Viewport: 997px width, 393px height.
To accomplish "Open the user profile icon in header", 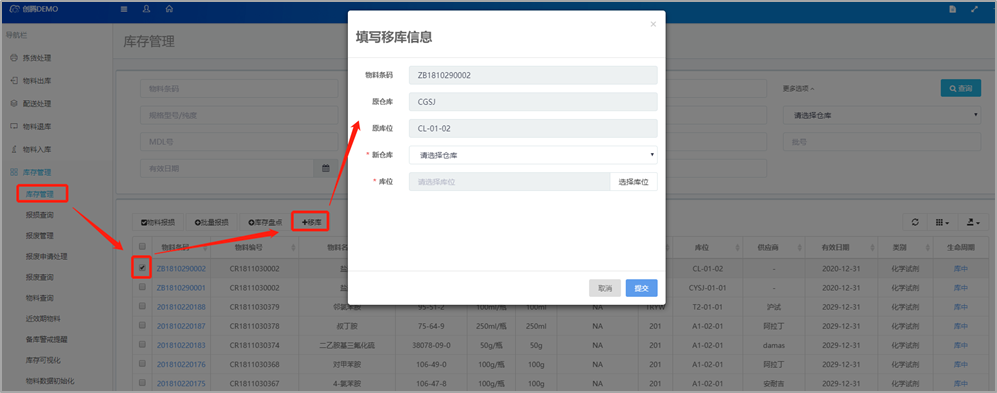I will point(146,9).
